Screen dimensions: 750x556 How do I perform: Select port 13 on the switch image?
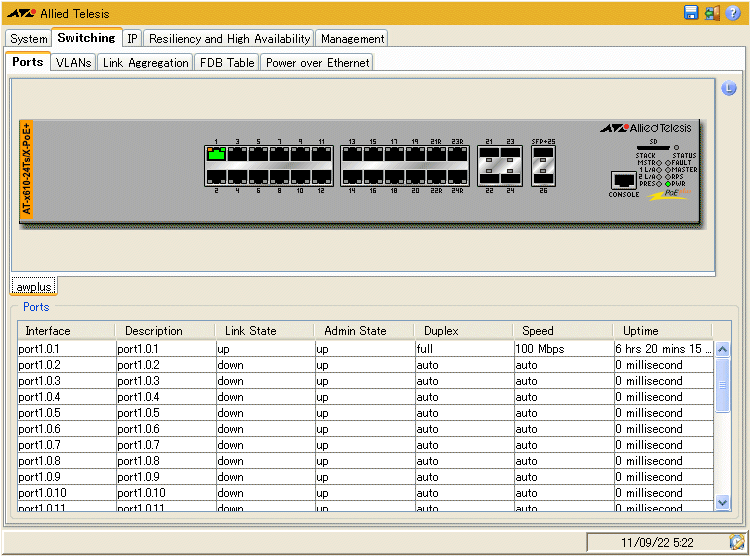coord(352,154)
